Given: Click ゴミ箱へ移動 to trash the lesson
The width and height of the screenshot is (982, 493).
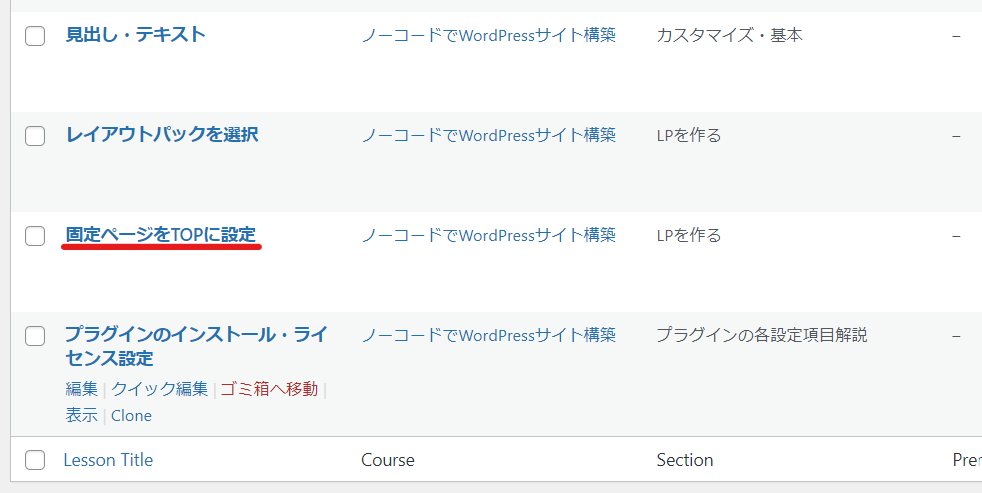Looking at the screenshot, I should coord(269,389).
